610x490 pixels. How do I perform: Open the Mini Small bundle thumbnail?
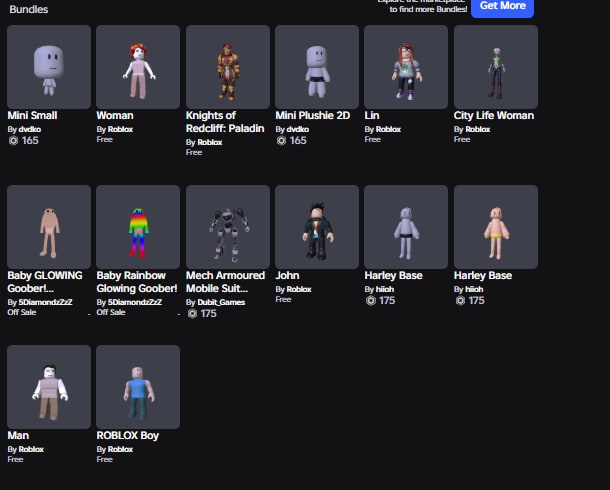(x=49, y=67)
